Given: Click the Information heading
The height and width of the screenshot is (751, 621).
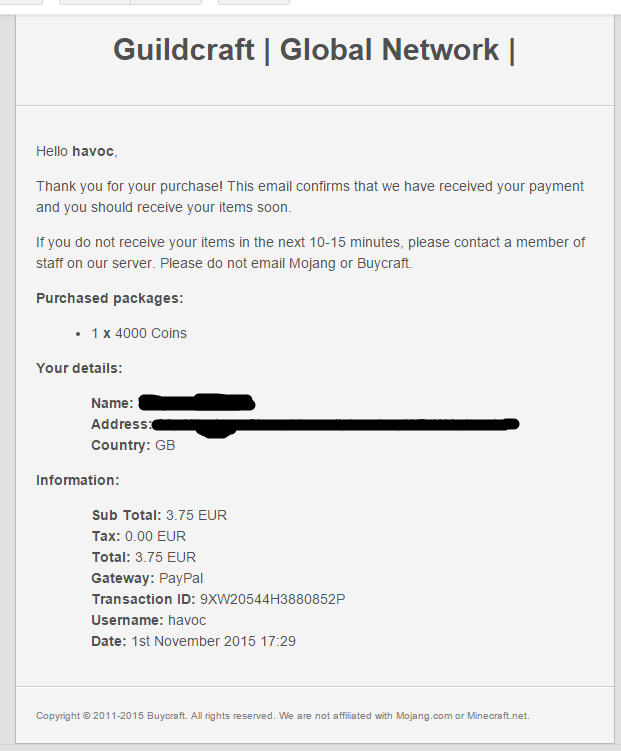Looking at the screenshot, I should tap(78, 480).
